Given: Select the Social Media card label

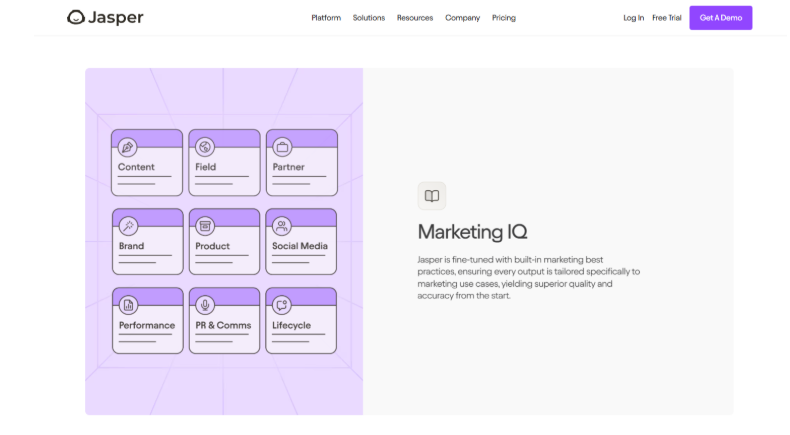Looking at the screenshot, I should 300,246.
